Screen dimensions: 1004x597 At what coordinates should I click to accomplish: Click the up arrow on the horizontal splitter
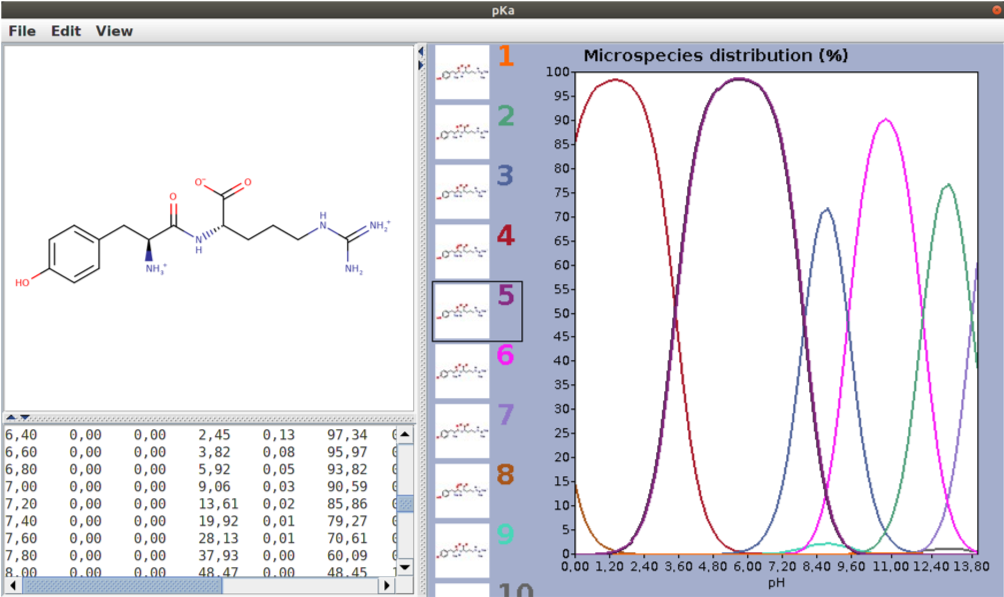coord(11,418)
